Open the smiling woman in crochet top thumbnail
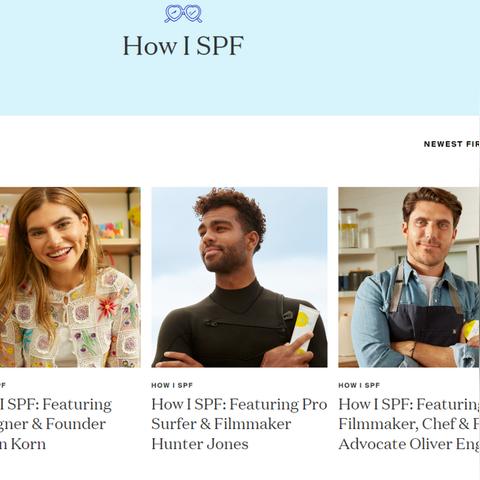 point(70,277)
